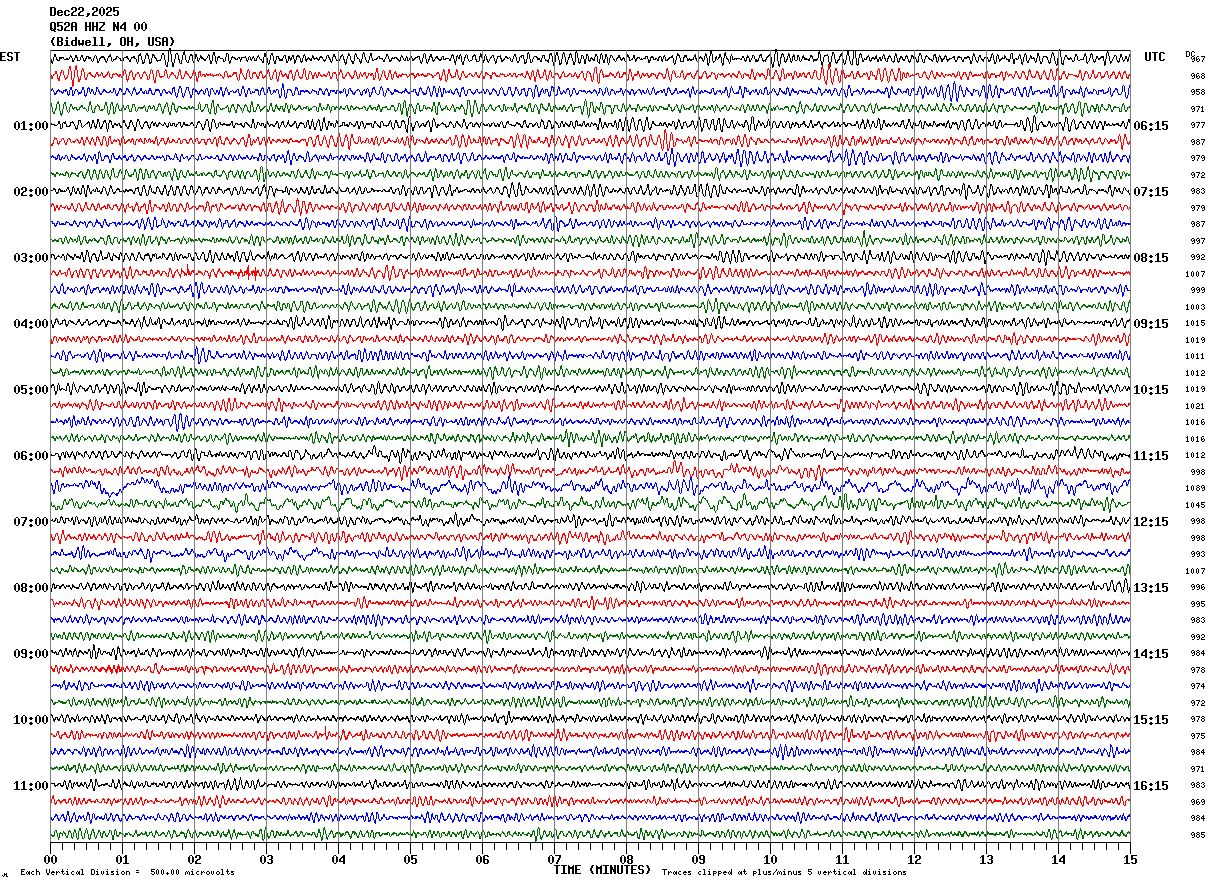Click the EST timezone label
The height and width of the screenshot is (886, 1210).
10,57
